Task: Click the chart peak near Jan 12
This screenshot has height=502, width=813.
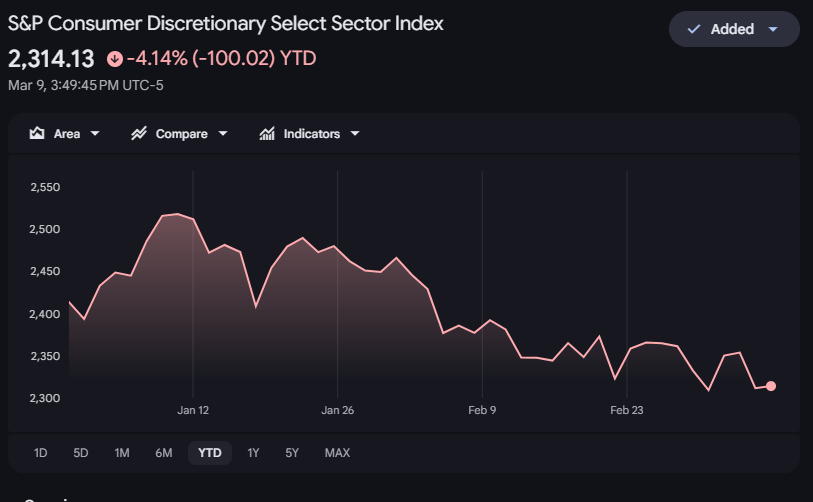Action: click(x=177, y=214)
